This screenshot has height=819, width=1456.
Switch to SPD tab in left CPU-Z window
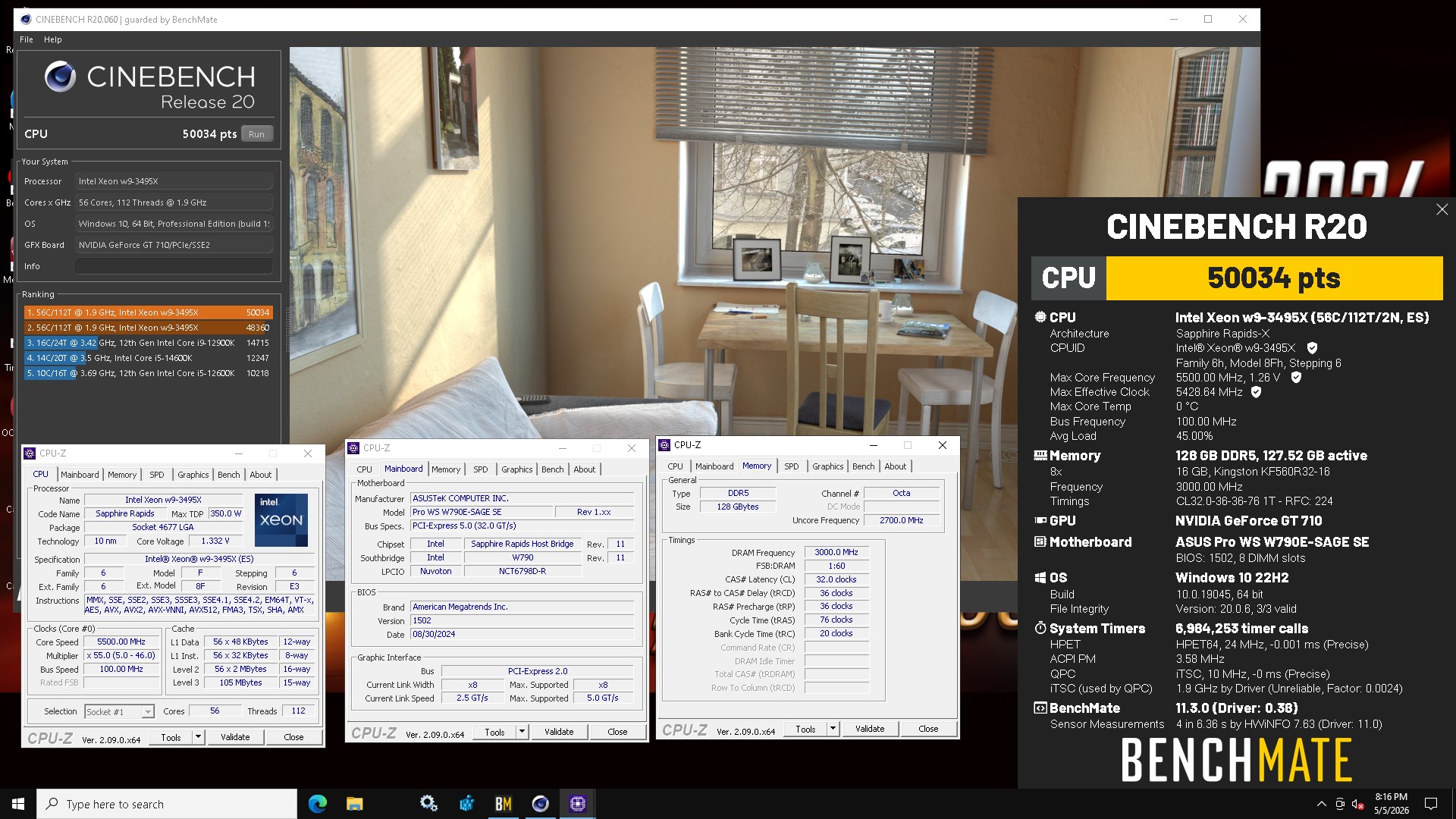tap(157, 475)
